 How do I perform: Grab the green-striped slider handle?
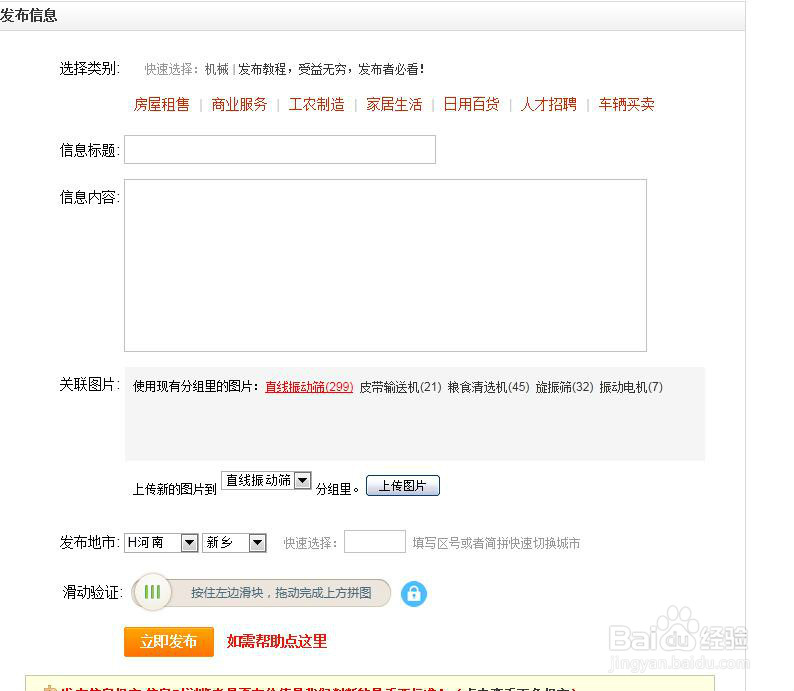click(x=152, y=592)
